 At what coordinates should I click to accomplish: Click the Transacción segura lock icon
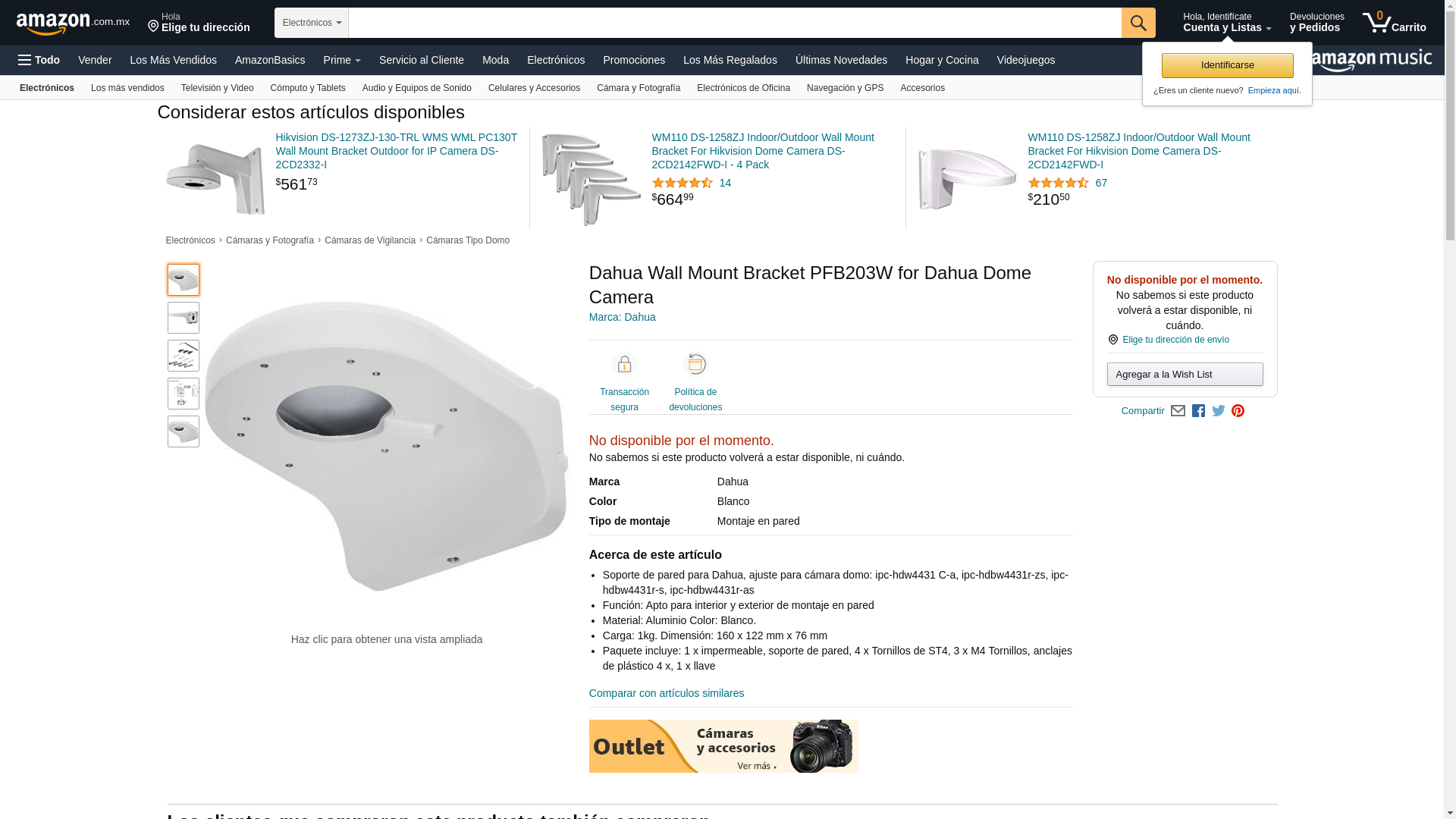pos(624,365)
